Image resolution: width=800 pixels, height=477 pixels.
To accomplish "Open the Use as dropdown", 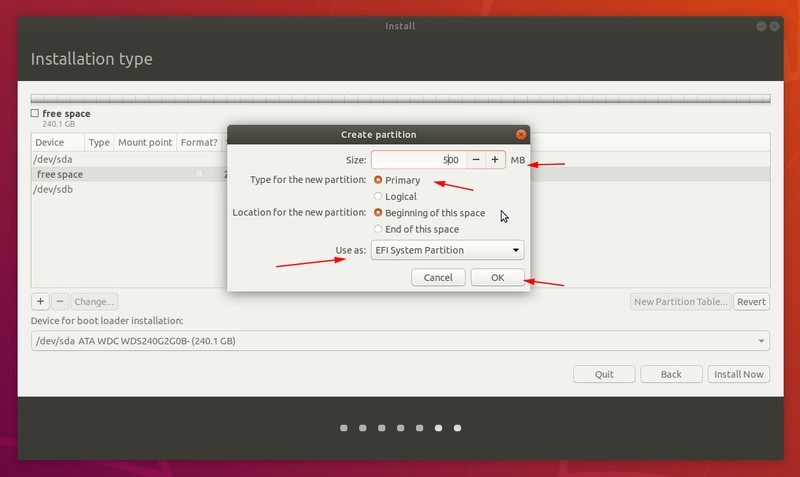I will [447, 250].
